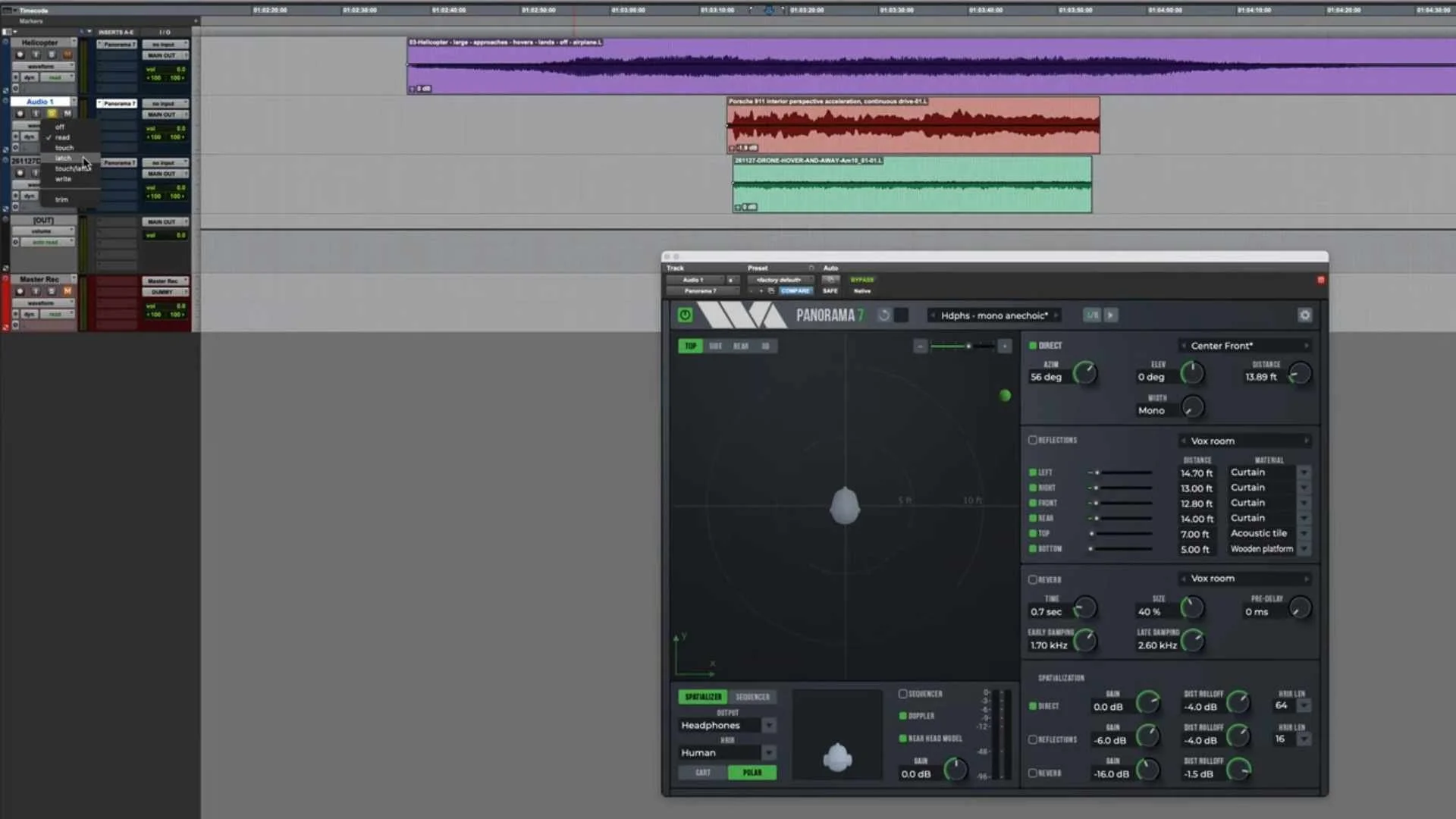
Task: Click the Bypass button in plugin header
Action: coord(862,280)
